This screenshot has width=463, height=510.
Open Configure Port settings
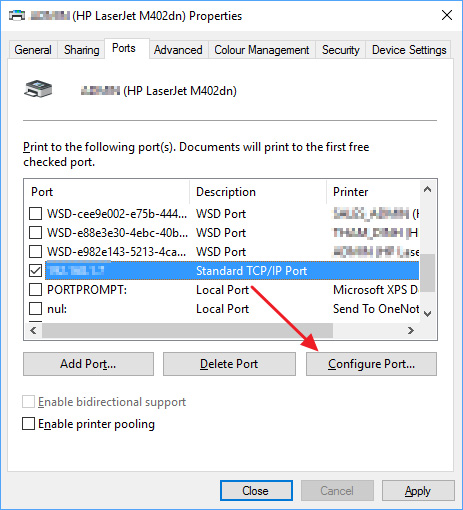pos(371,364)
